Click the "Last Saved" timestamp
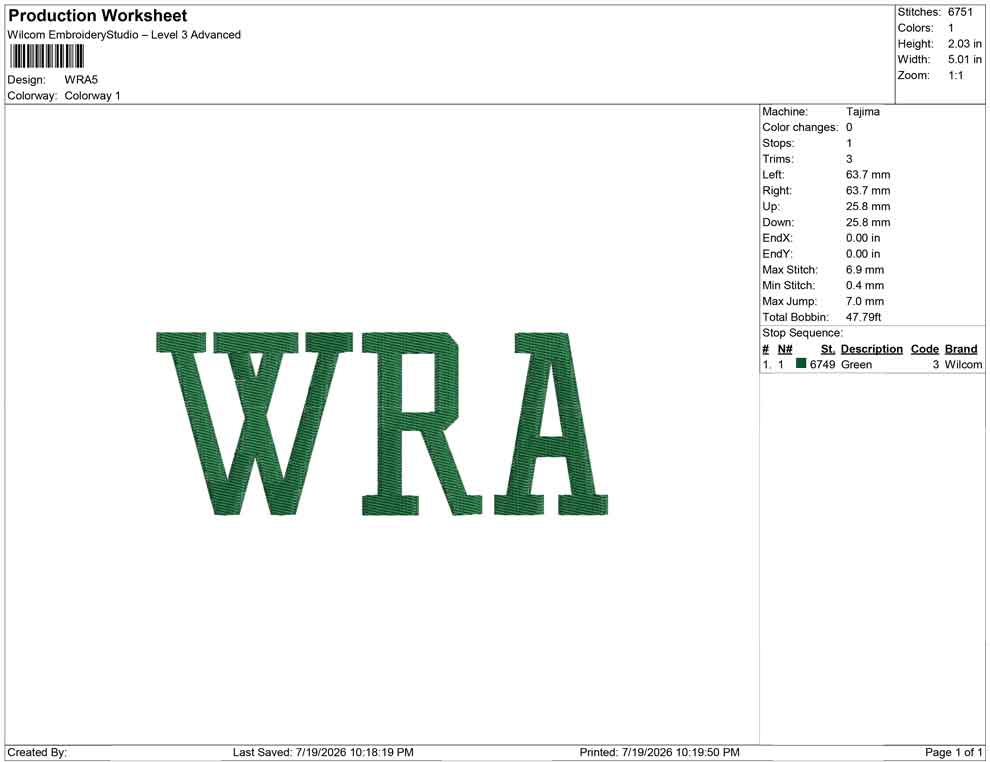This screenshot has height=762, width=990. click(323, 752)
